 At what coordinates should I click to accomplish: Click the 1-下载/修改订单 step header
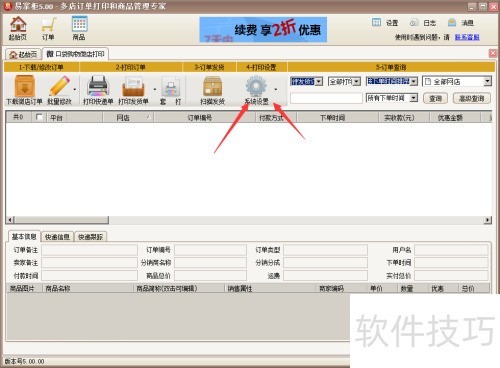click(41, 67)
